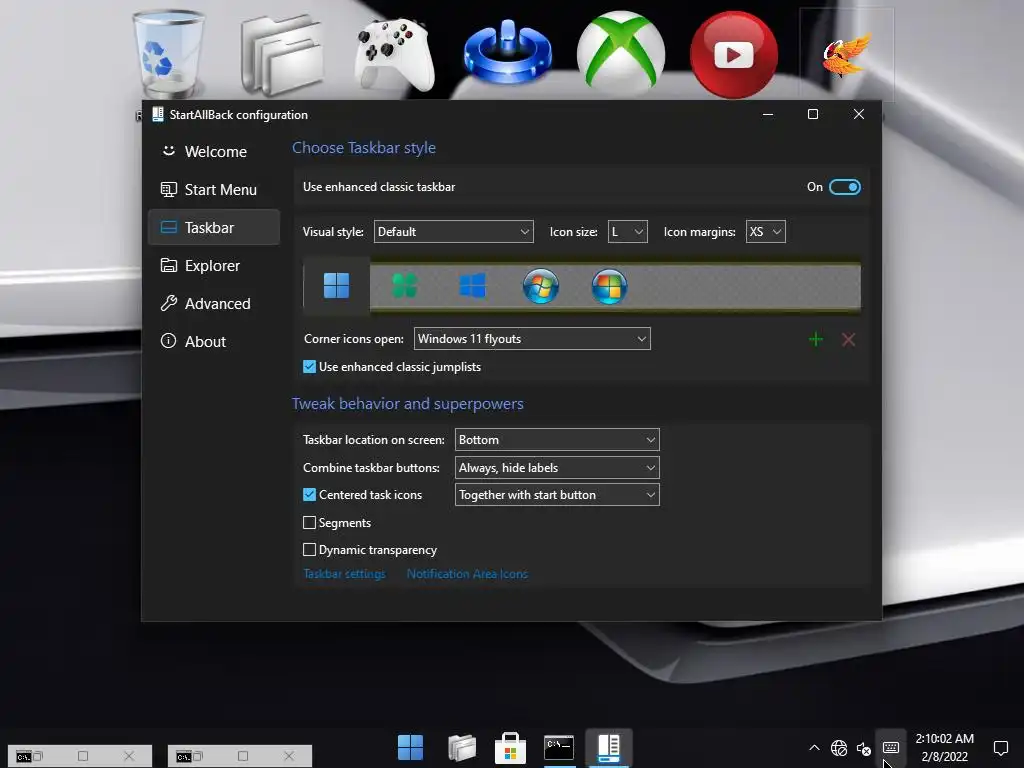Add a custom start button image with plus

pyautogui.click(x=816, y=340)
